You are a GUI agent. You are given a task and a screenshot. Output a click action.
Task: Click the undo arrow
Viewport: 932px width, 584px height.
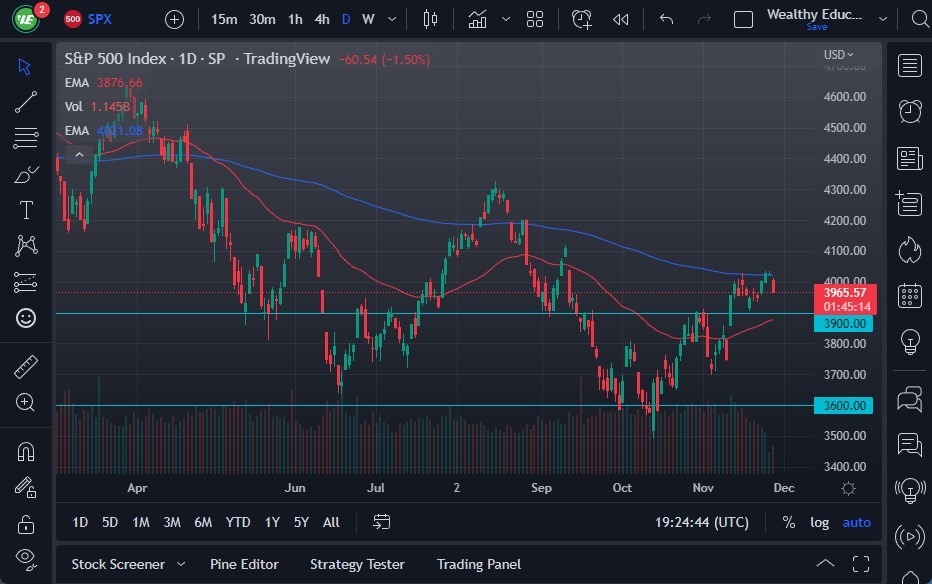(665, 19)
